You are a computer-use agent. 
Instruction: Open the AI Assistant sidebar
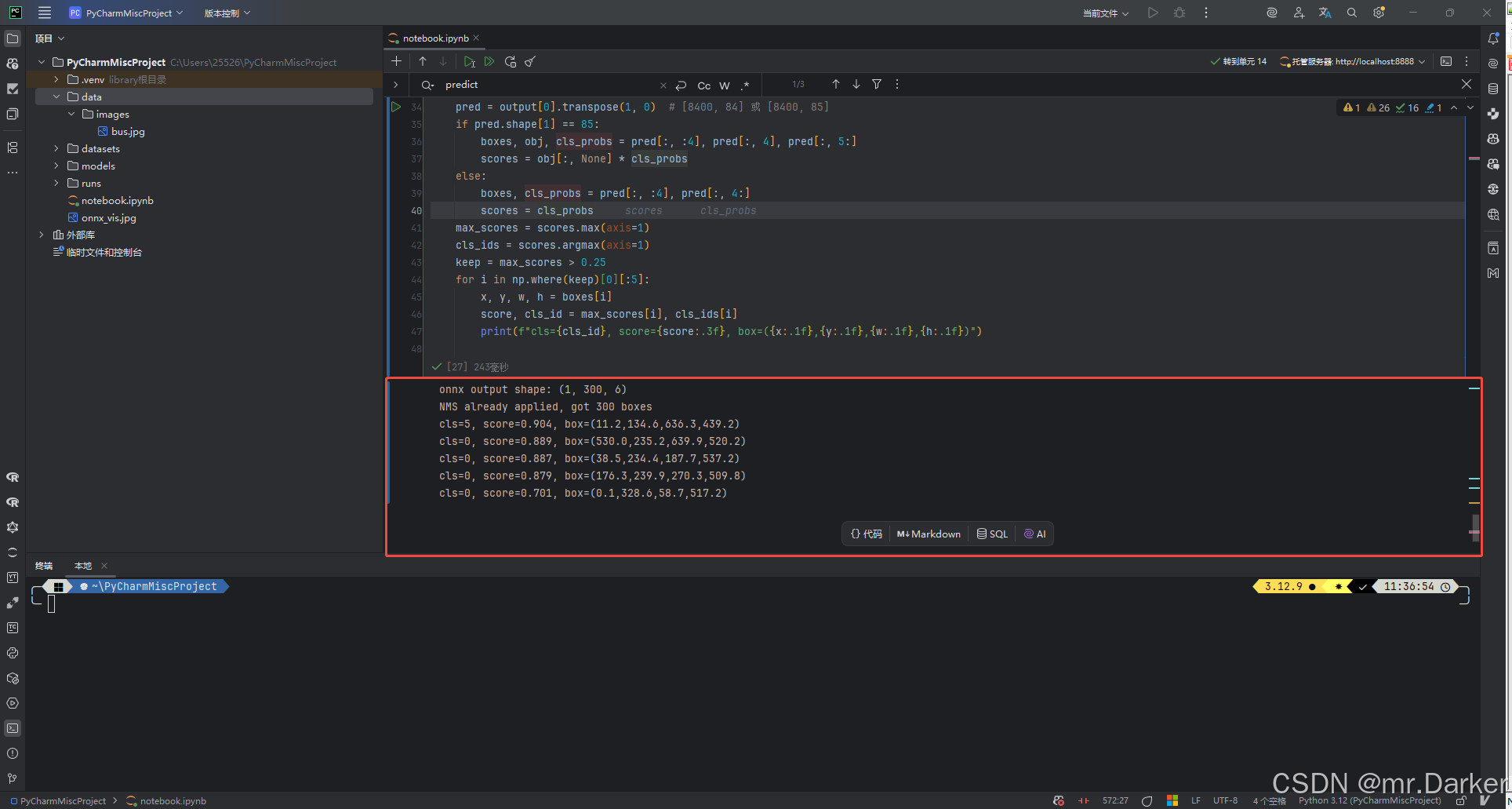pyautogui.click(x=1494, y=63)
